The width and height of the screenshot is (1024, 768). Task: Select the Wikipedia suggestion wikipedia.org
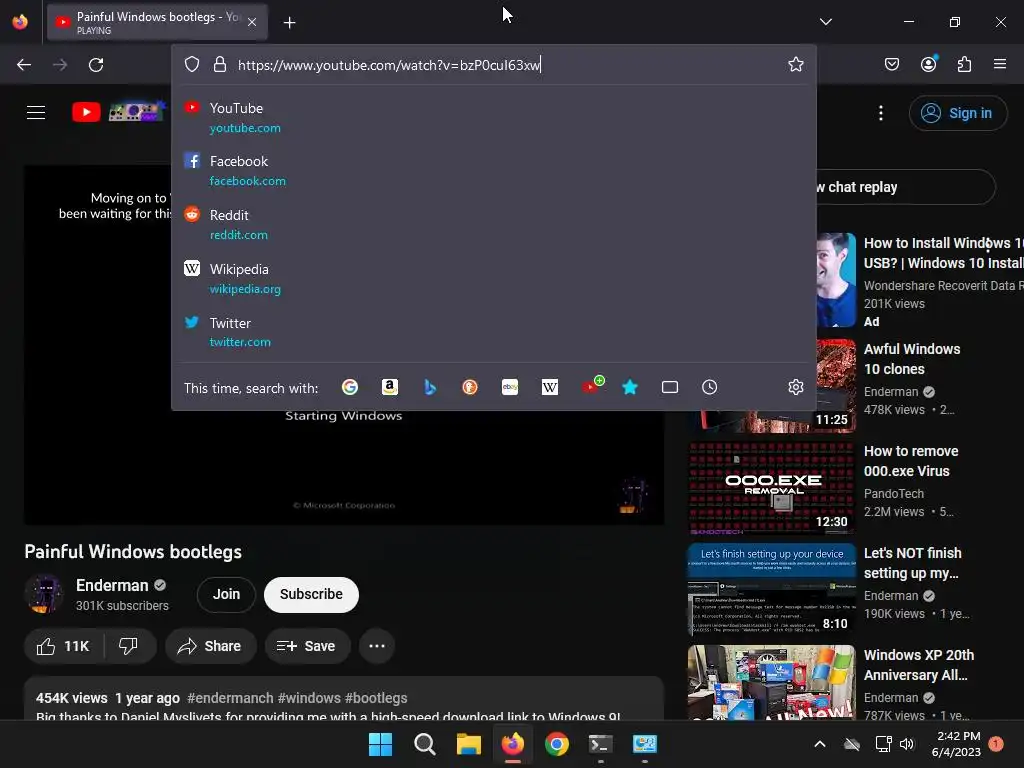[x=493, y=278]
